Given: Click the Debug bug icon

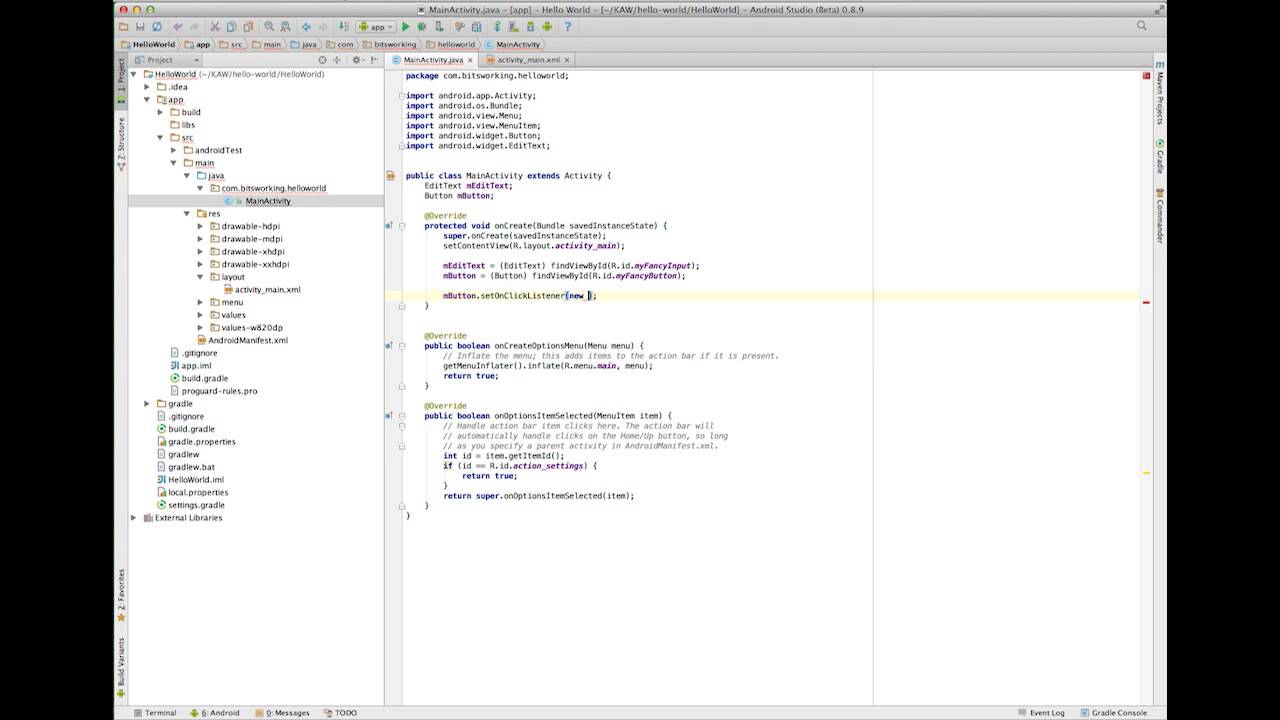Looking at the screenshot, I should tap(422, 27).
